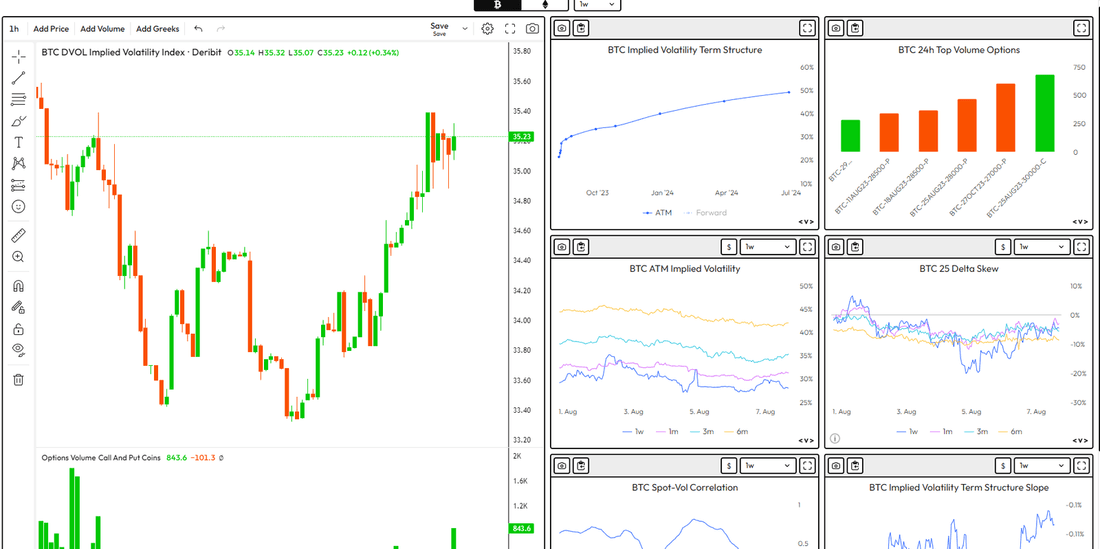Expand the Save options arrow
This screenshot has width=1100, height=549.
point(464,29)
